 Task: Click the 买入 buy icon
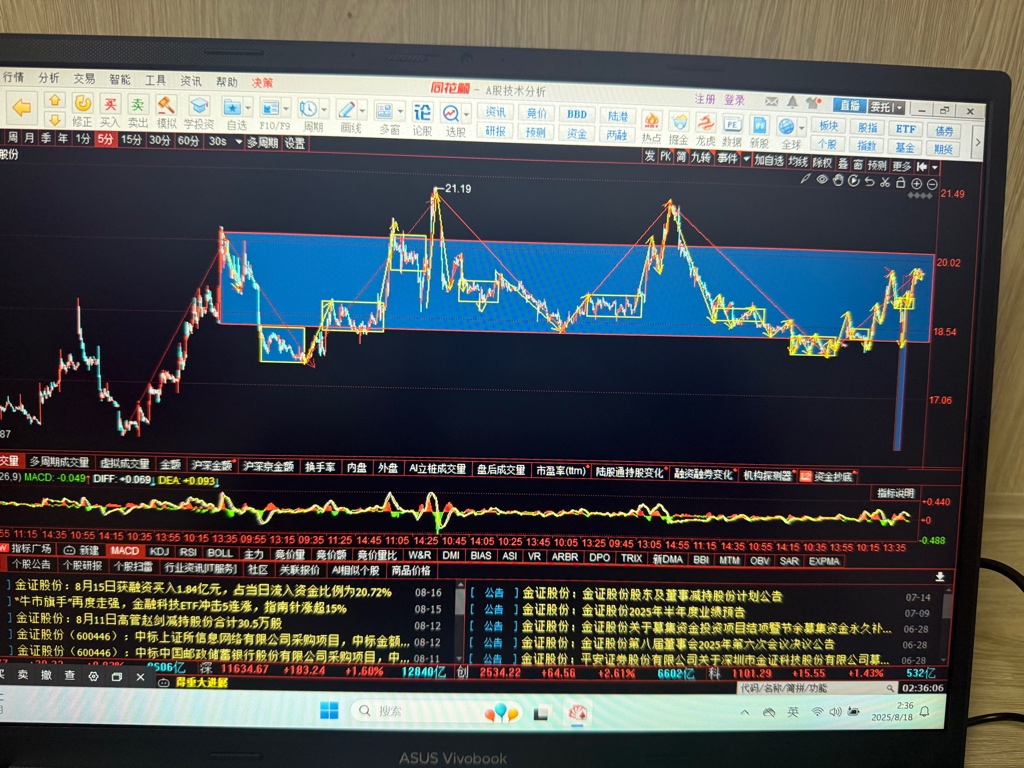[x=110, y=104]
